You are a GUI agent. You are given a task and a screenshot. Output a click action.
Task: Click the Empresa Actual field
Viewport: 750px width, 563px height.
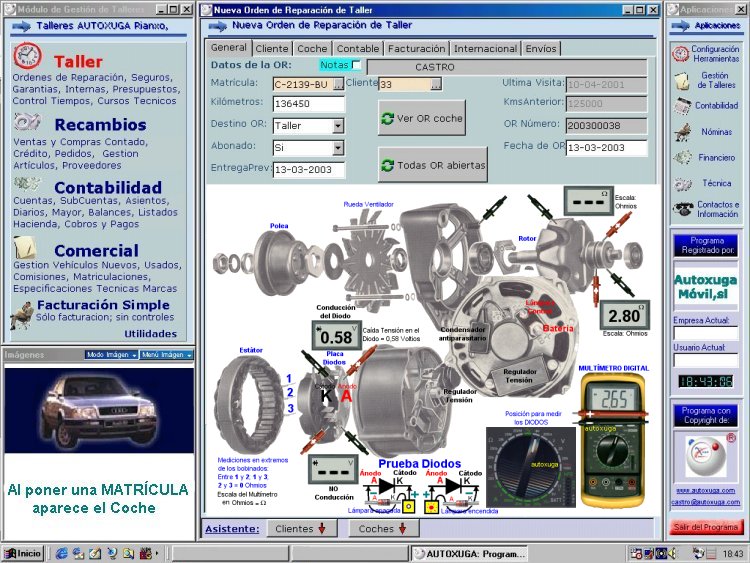click(706, 333)
